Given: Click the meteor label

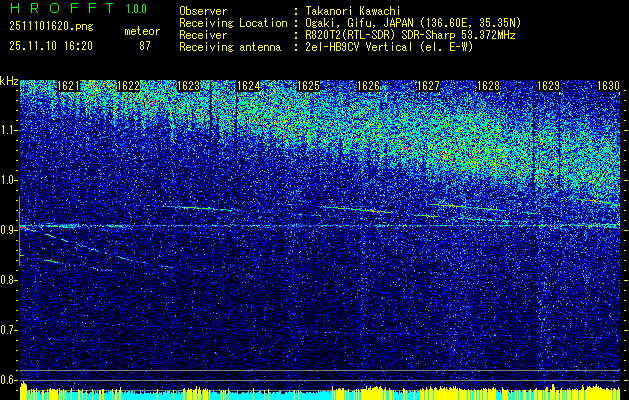Looking at the screenshot, I should tap(142, 31).
